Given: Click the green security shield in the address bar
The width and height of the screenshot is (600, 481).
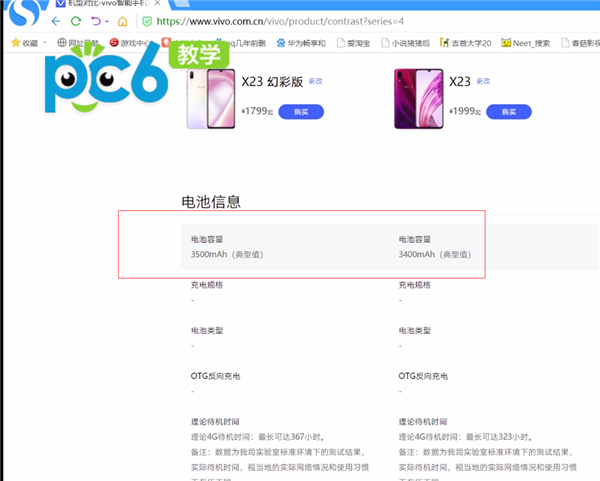Looking at the screenshot, I should point(147,21).
